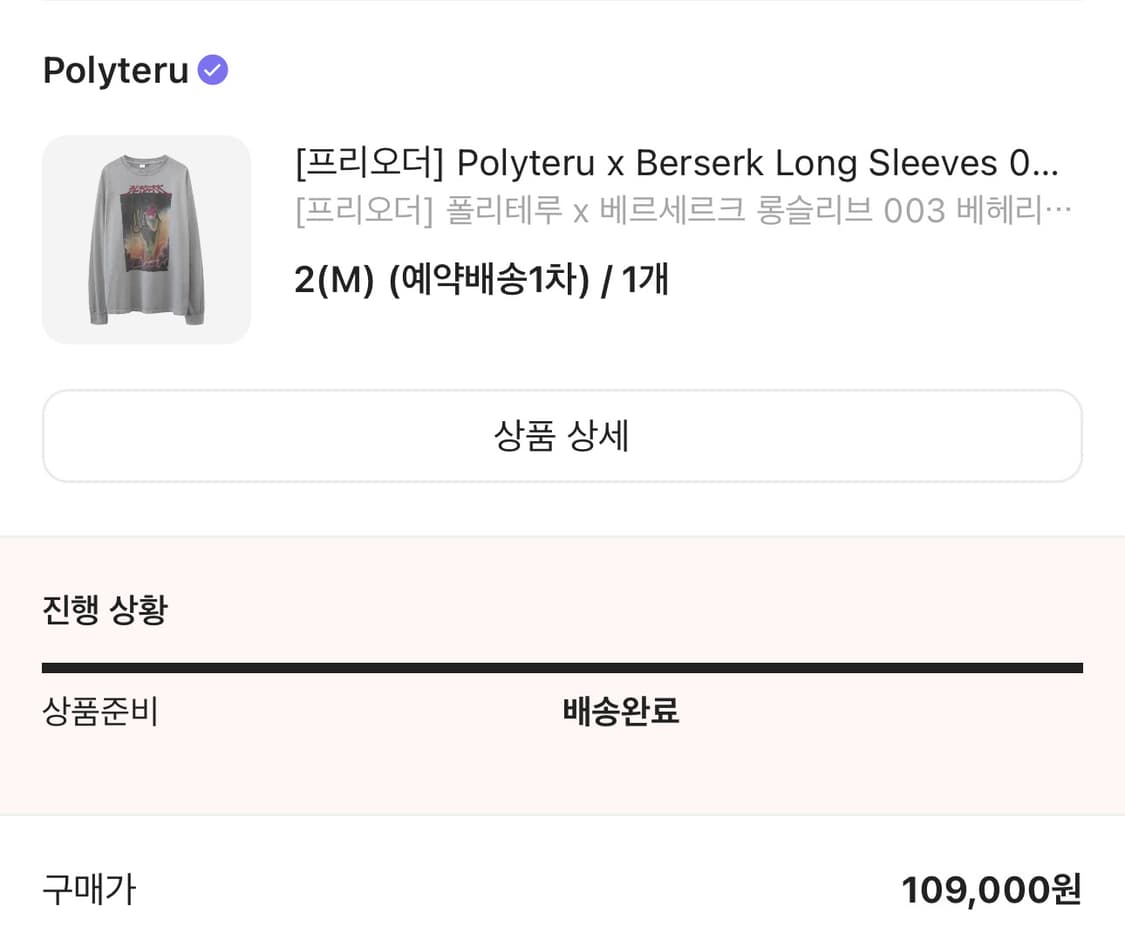Click the 109,000원 purchase price
The image size is (1125, 933).
point(991,889)
